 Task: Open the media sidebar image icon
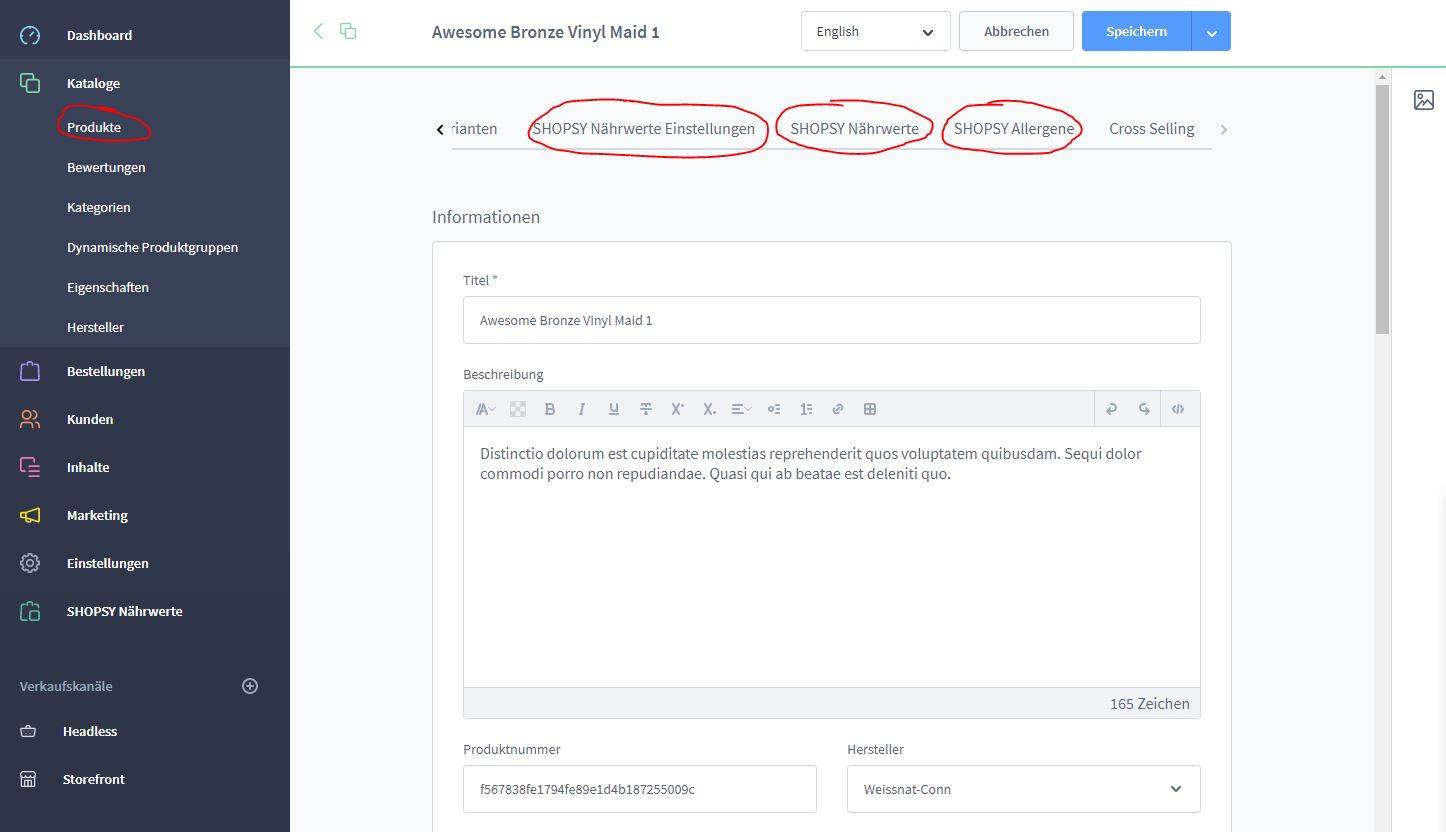tap(1424, 100)
